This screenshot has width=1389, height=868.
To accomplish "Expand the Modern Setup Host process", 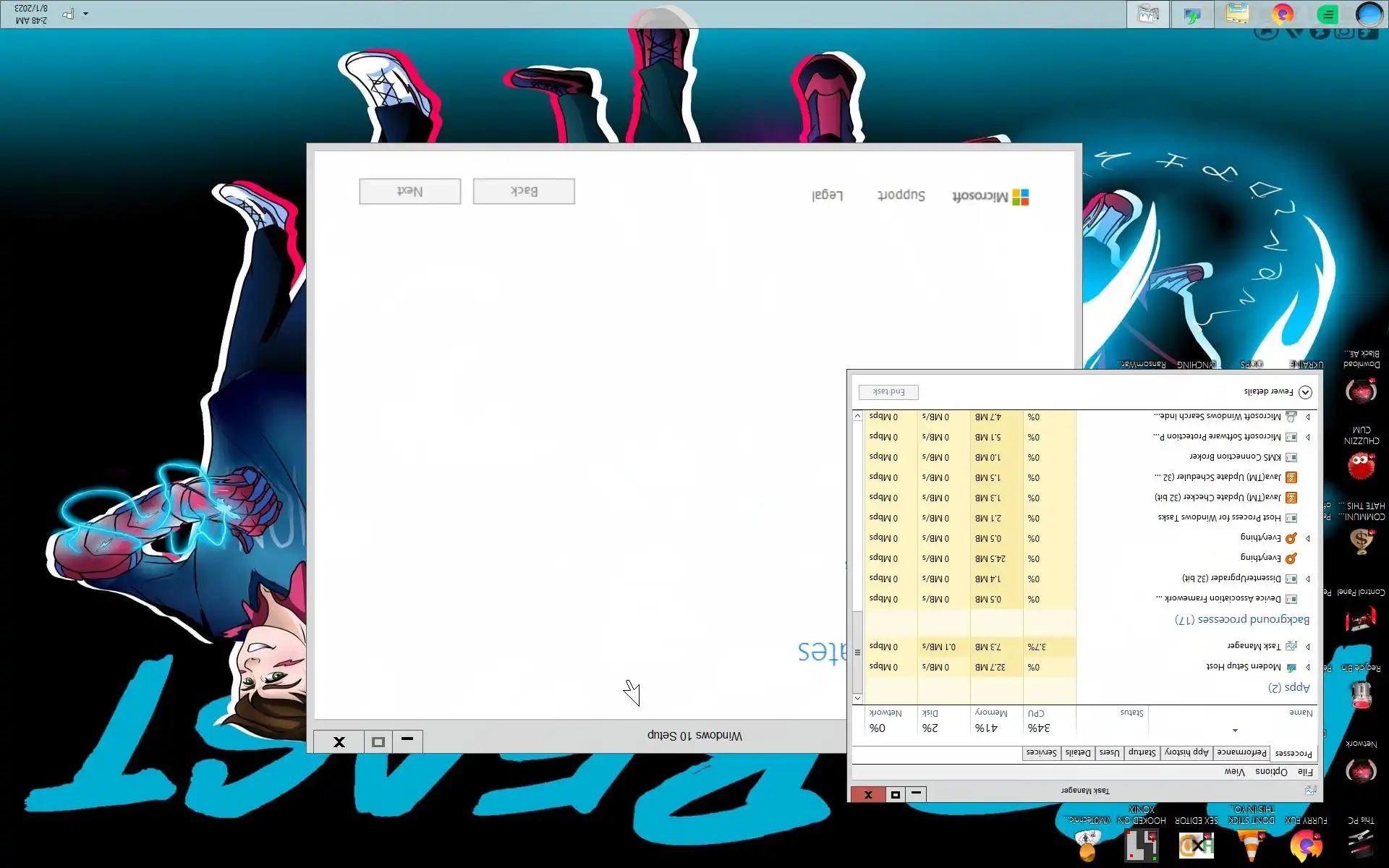I will pyautogui.click(x=1308, y=667).
